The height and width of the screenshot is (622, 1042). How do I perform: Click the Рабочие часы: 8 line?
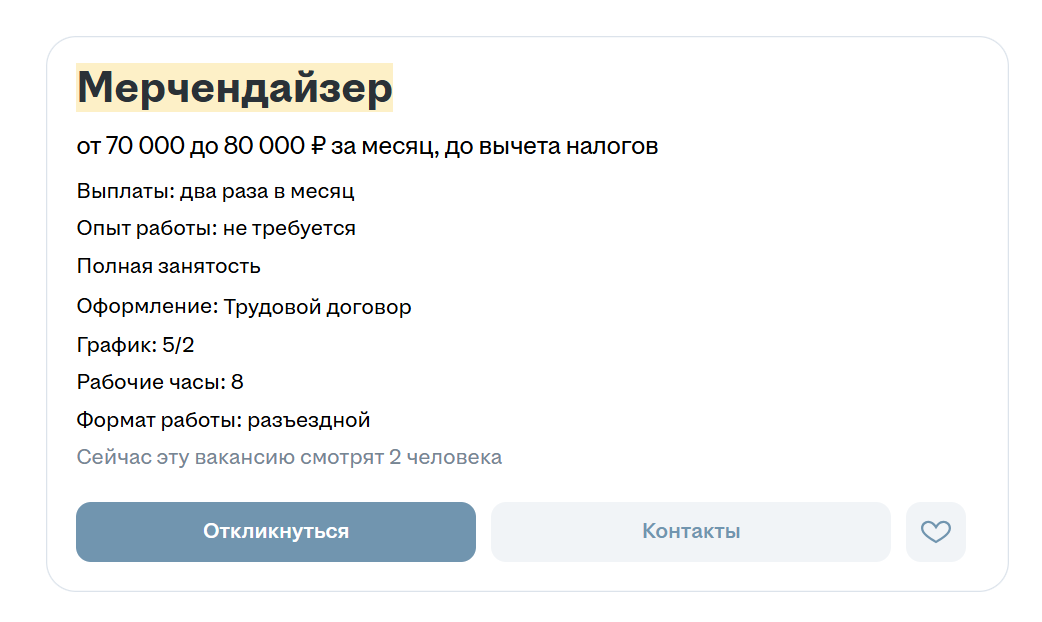coord(160,382)
